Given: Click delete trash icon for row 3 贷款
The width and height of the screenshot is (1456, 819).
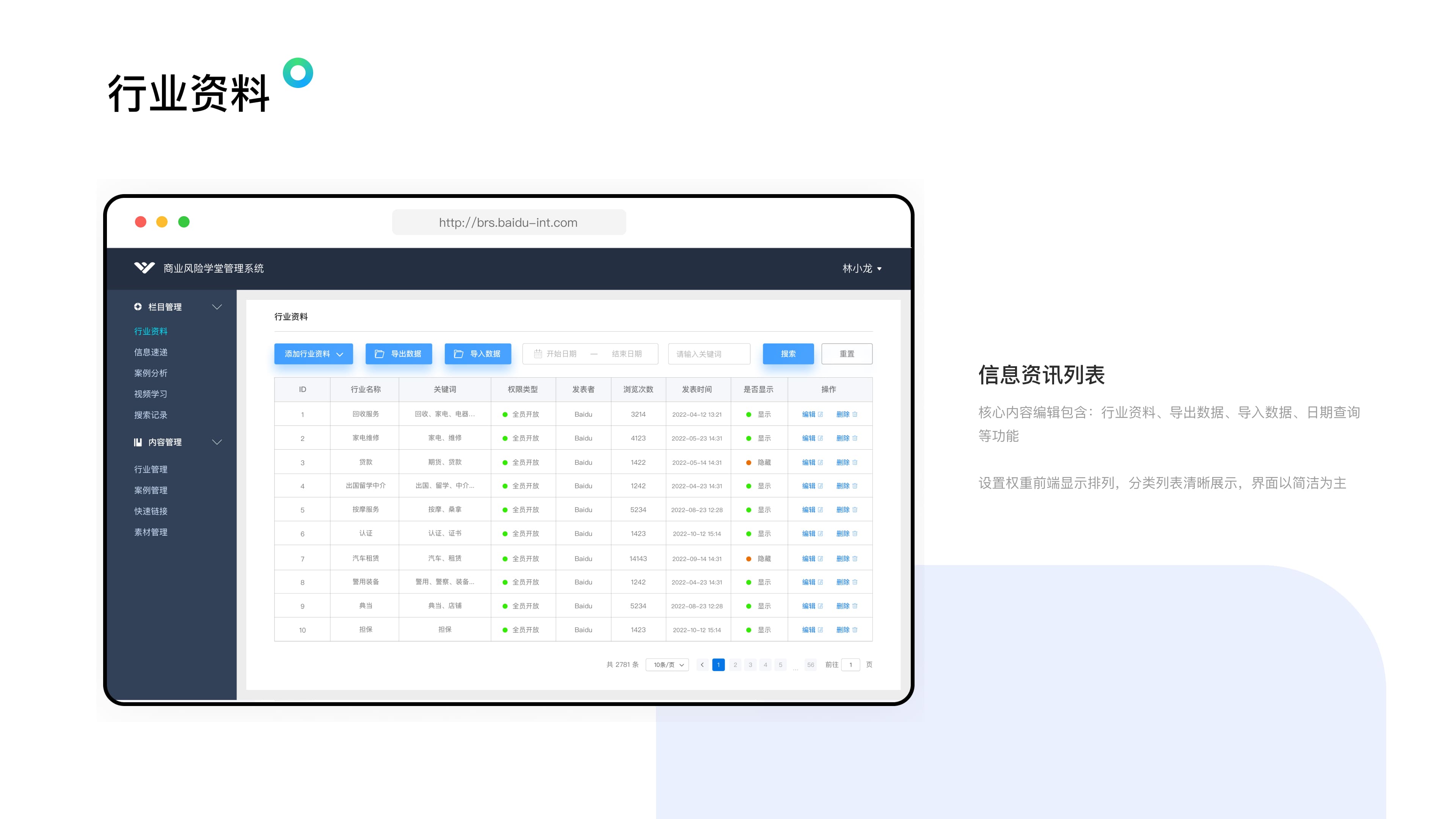Looking at the screenshot, I should click(855, 462).
